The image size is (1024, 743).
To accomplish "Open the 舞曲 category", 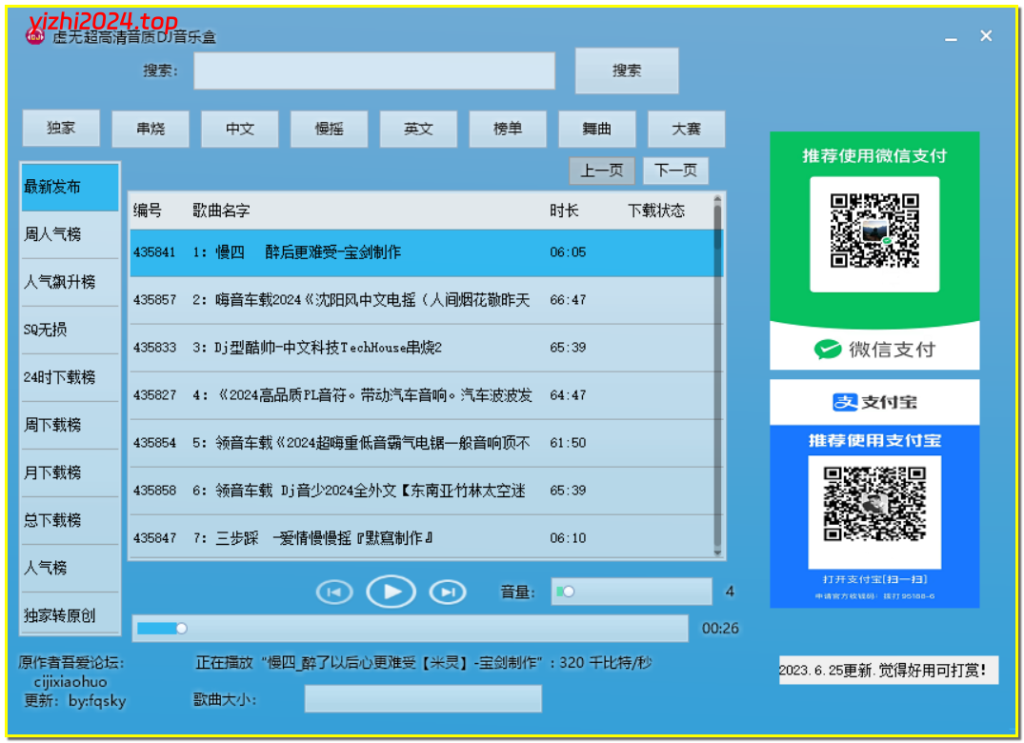I will tap(597, 129).
